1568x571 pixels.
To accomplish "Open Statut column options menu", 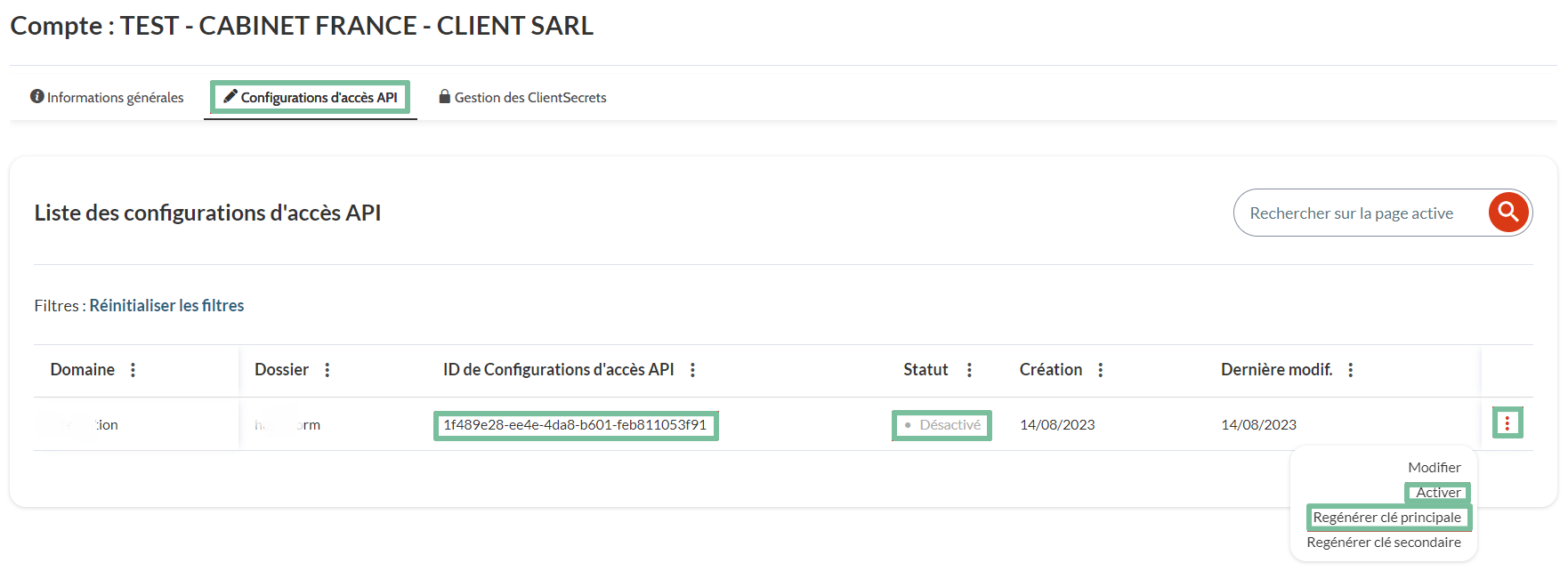I will 969,370.
